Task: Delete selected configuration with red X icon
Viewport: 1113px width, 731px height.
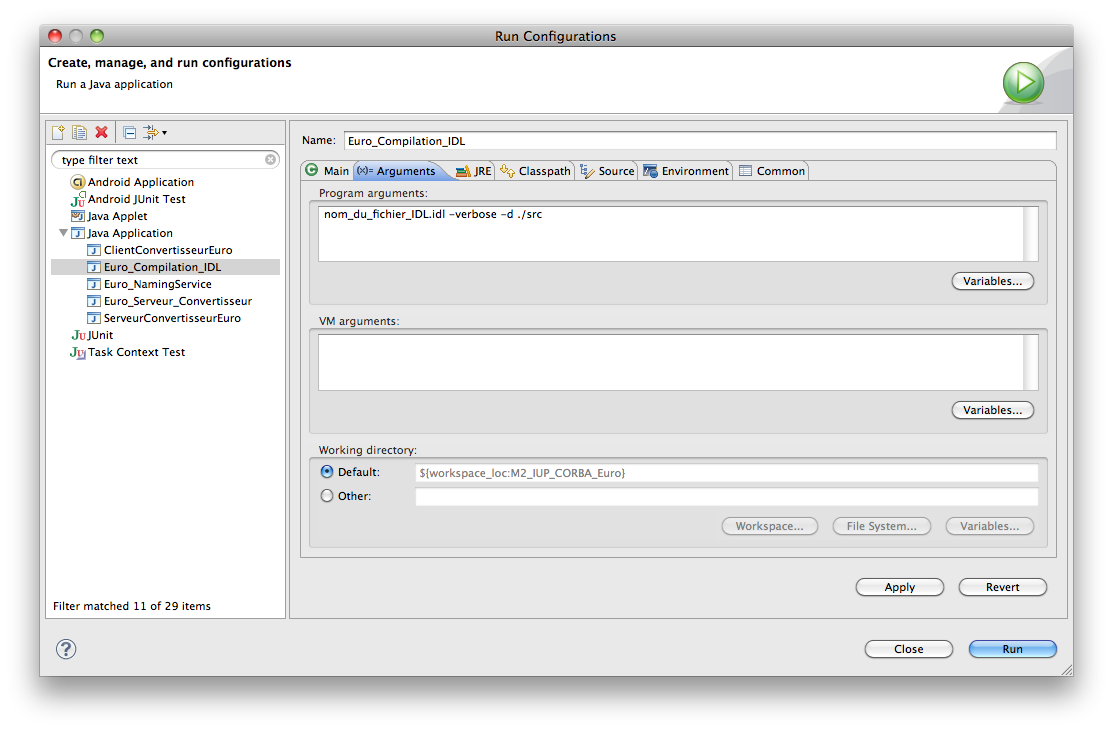Action: pos(101,132)
